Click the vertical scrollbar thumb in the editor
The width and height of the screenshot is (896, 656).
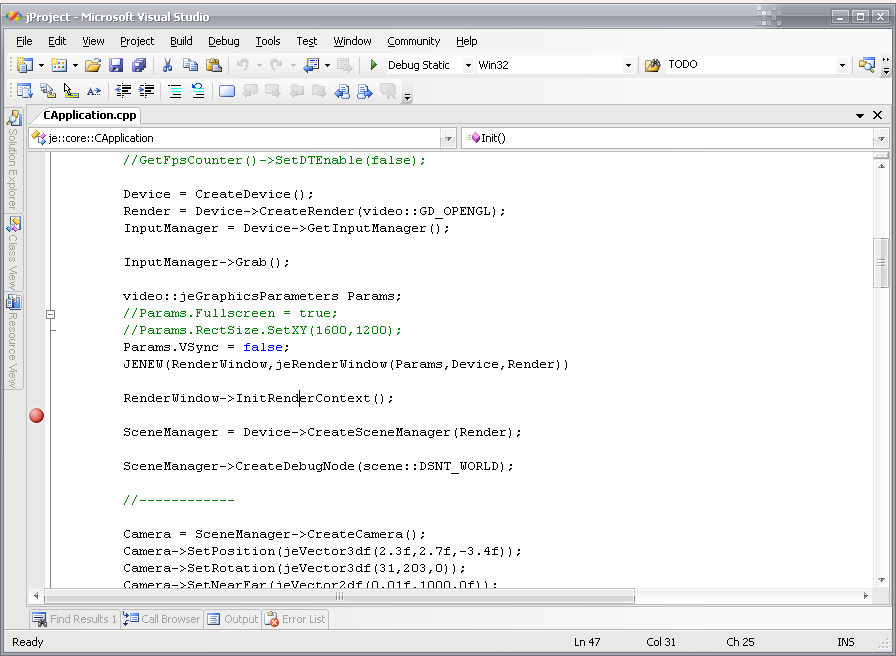coord(880,262)
